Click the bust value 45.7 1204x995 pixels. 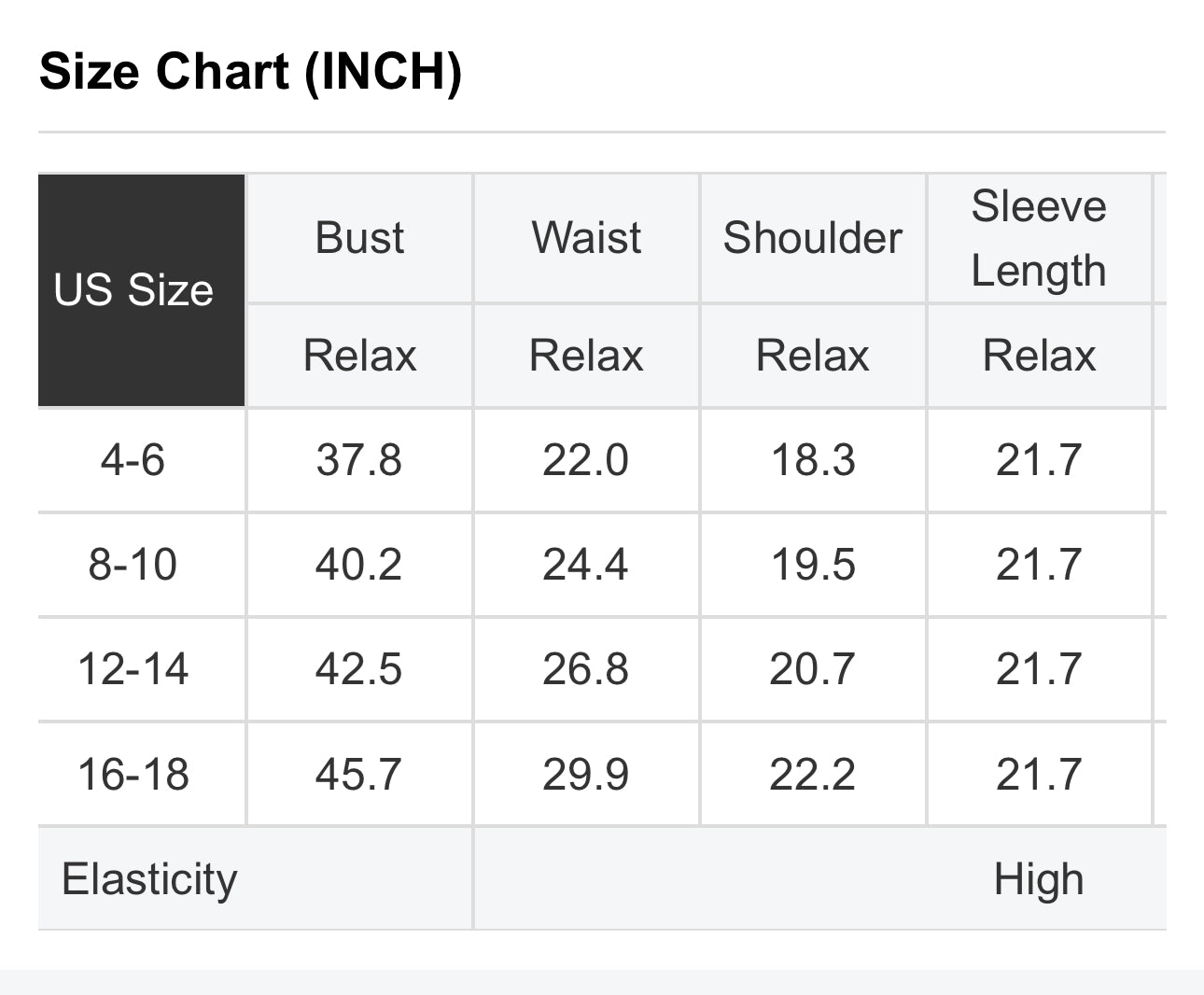(359, 774)
